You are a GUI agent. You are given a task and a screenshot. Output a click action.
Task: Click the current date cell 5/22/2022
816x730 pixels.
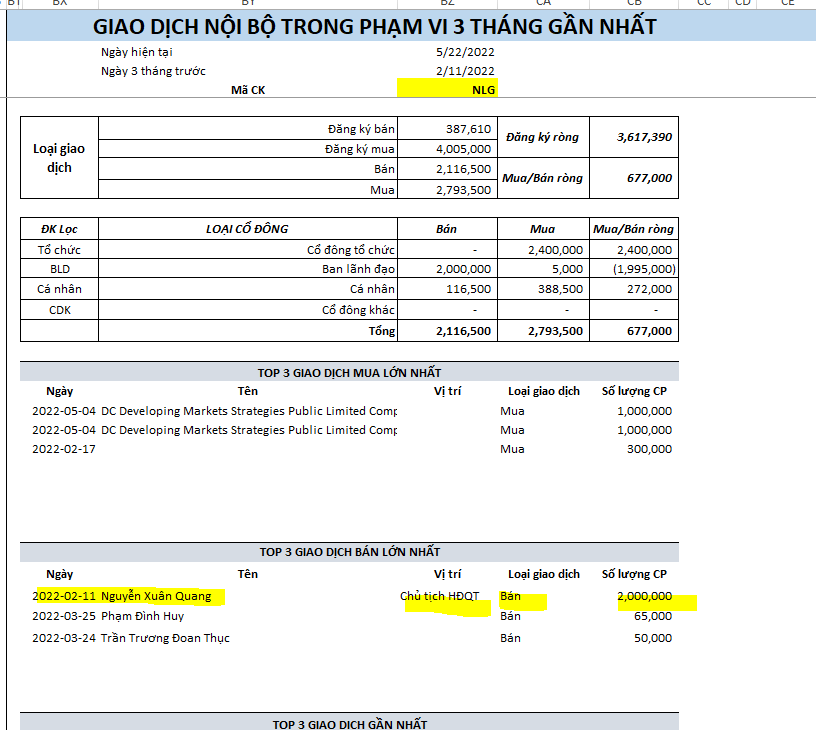[465, 51]
